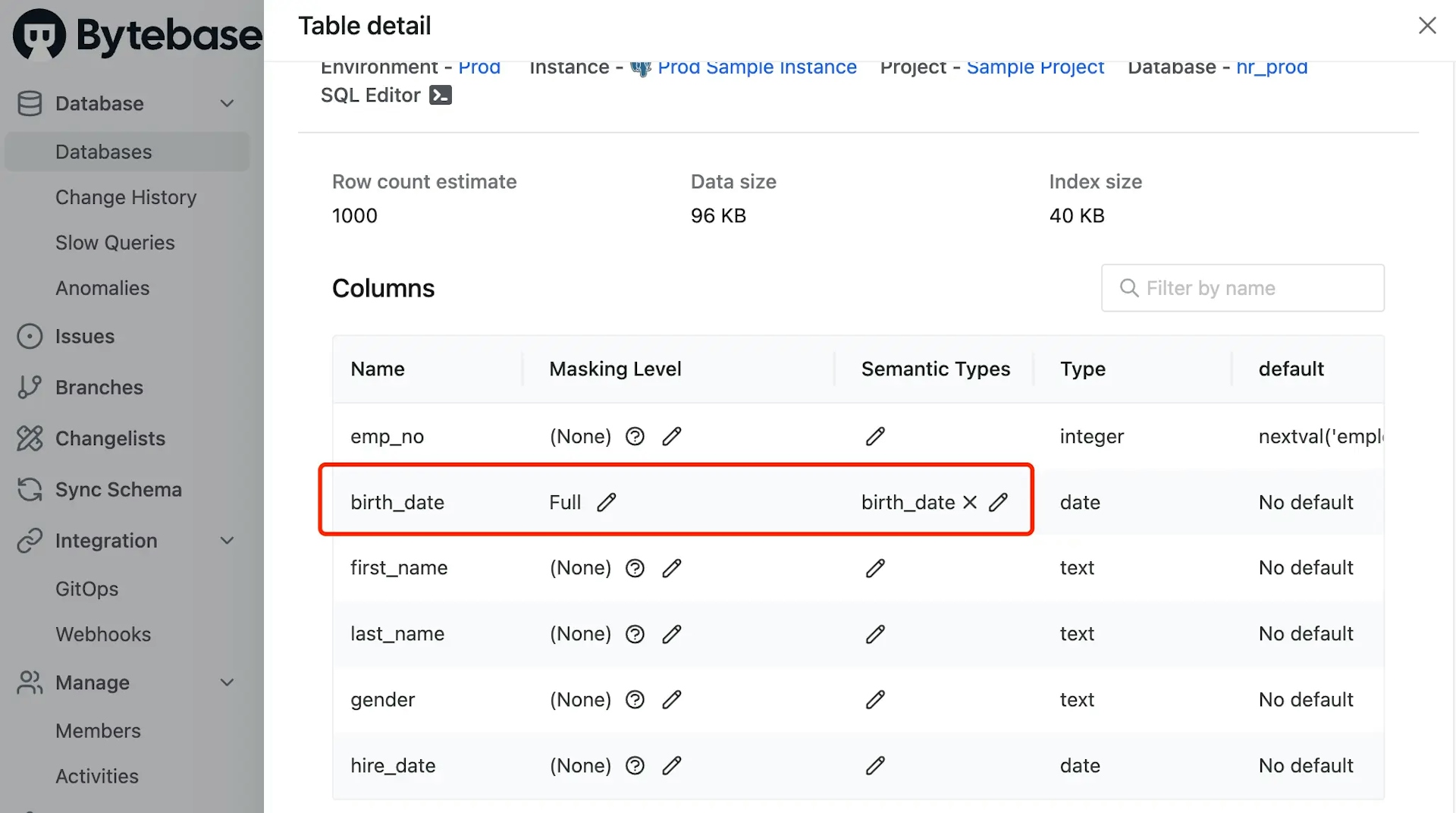This screenshot has height=813, width=1456.
Task: Edit semantic type for gender
Action: 875,699
